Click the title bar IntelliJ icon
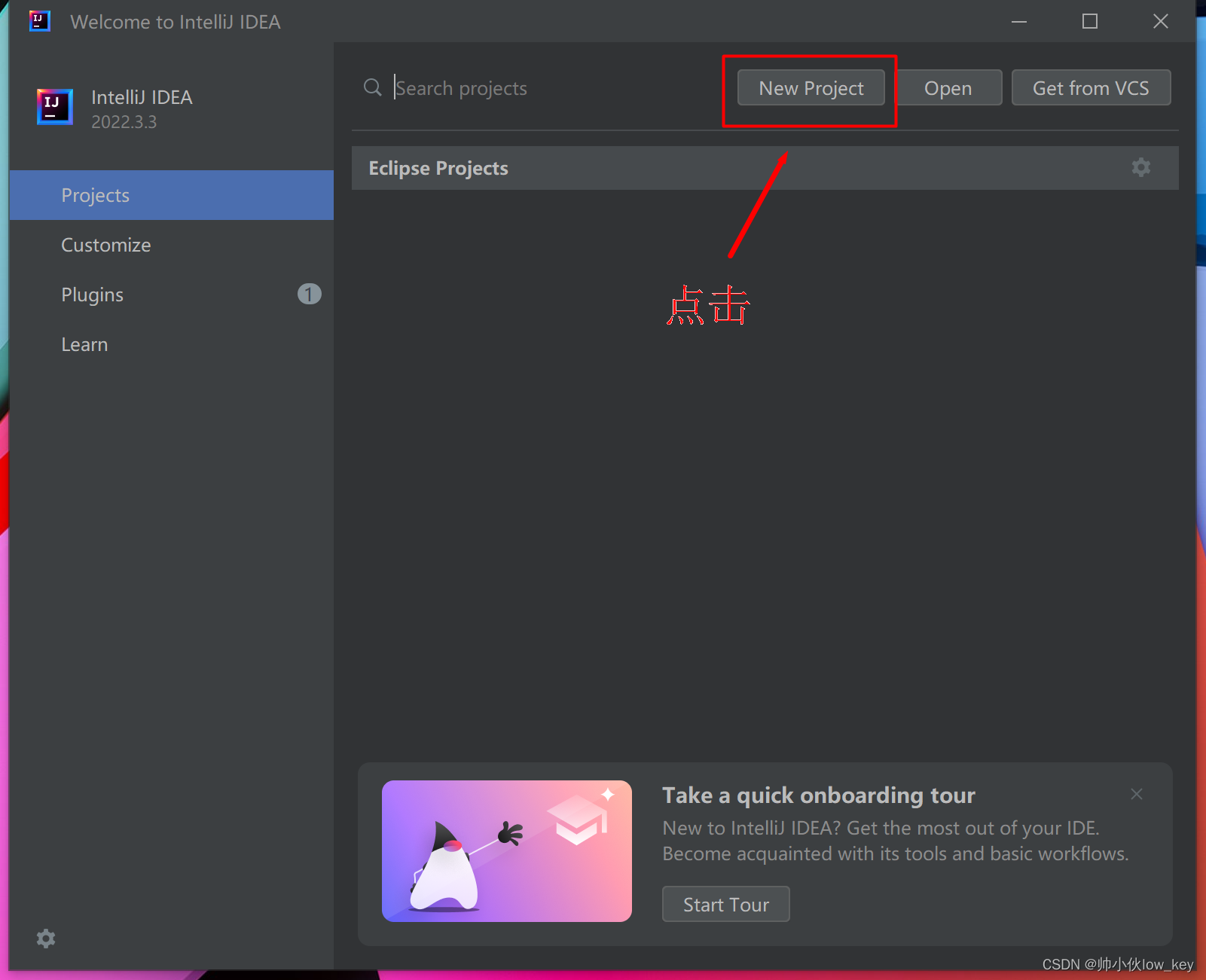This screenshot has width=1206, height=980. click(x=39, y=20)
